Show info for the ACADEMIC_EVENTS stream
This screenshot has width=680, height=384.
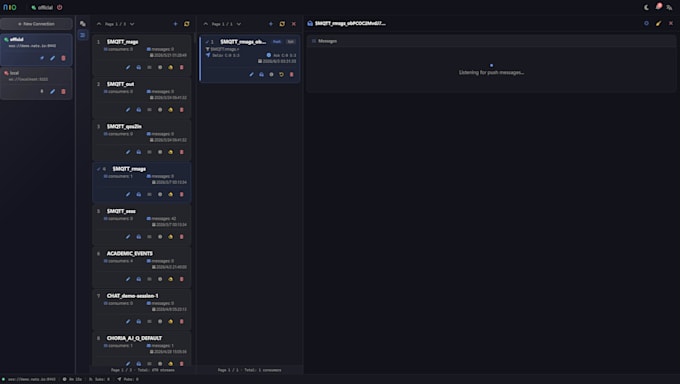[x=160, y=279]
